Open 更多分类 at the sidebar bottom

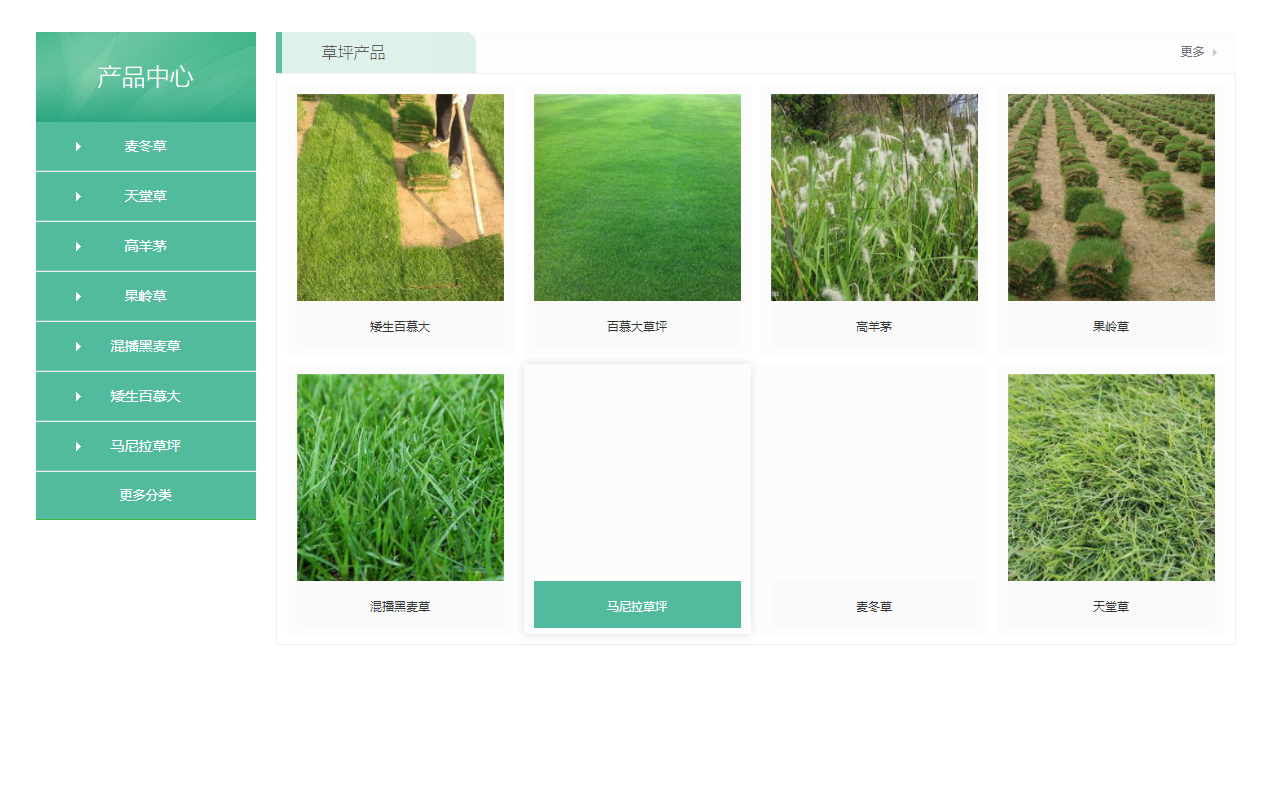(x=146, y=496)
